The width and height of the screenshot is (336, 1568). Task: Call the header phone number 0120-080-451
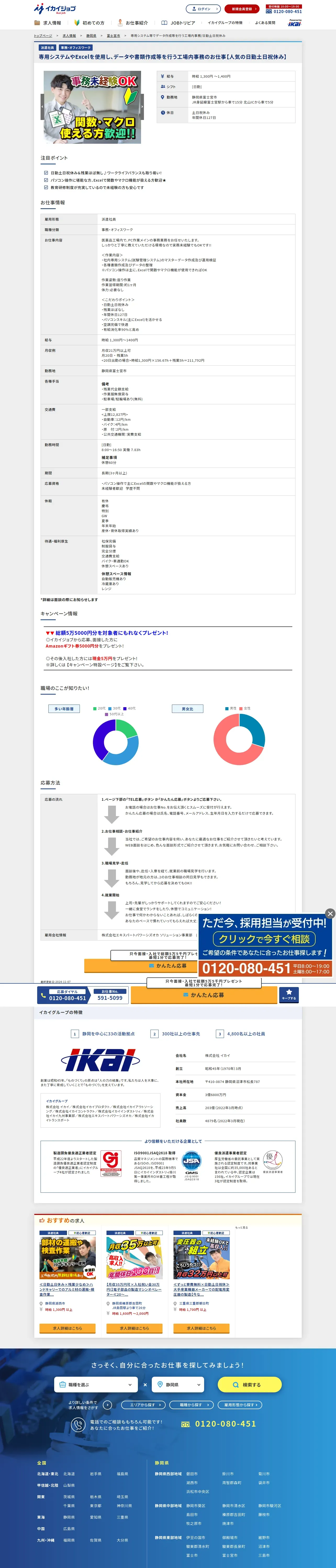point(284,11)
